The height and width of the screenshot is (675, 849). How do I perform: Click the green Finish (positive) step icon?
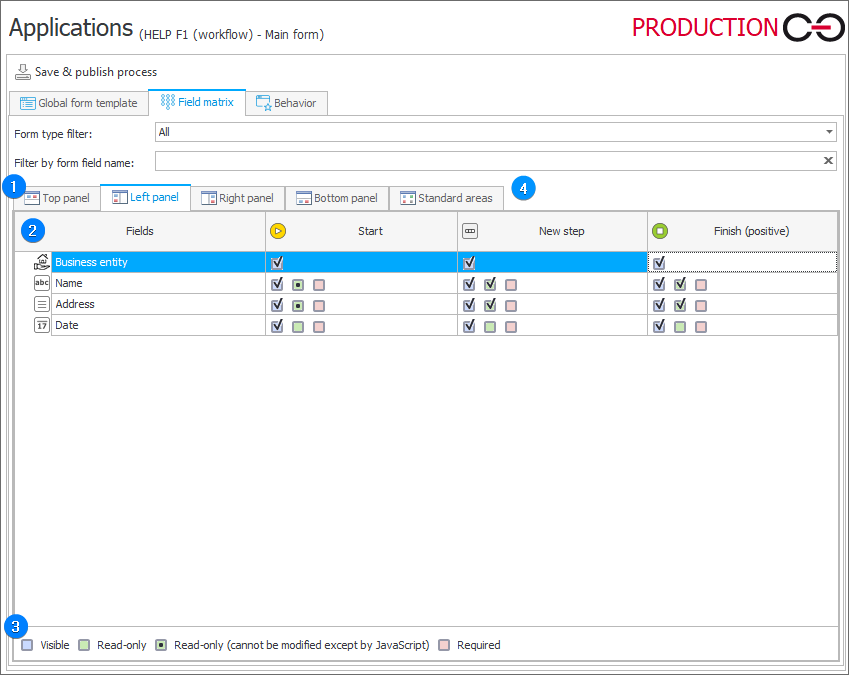[x=659, y=231]
